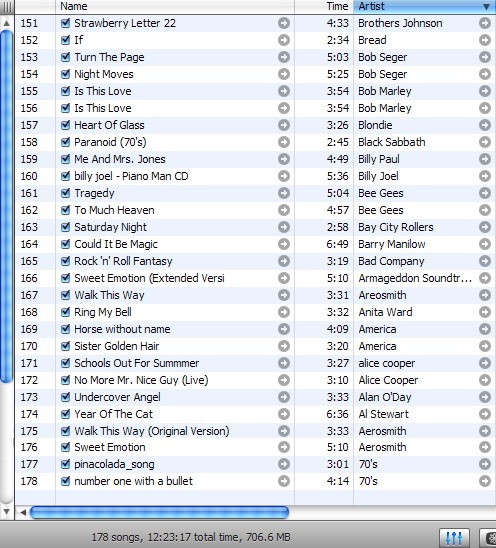496x548 pixels.
Task: Click the horizontal scrollbar thumb
Action: [x=159, y=513]
